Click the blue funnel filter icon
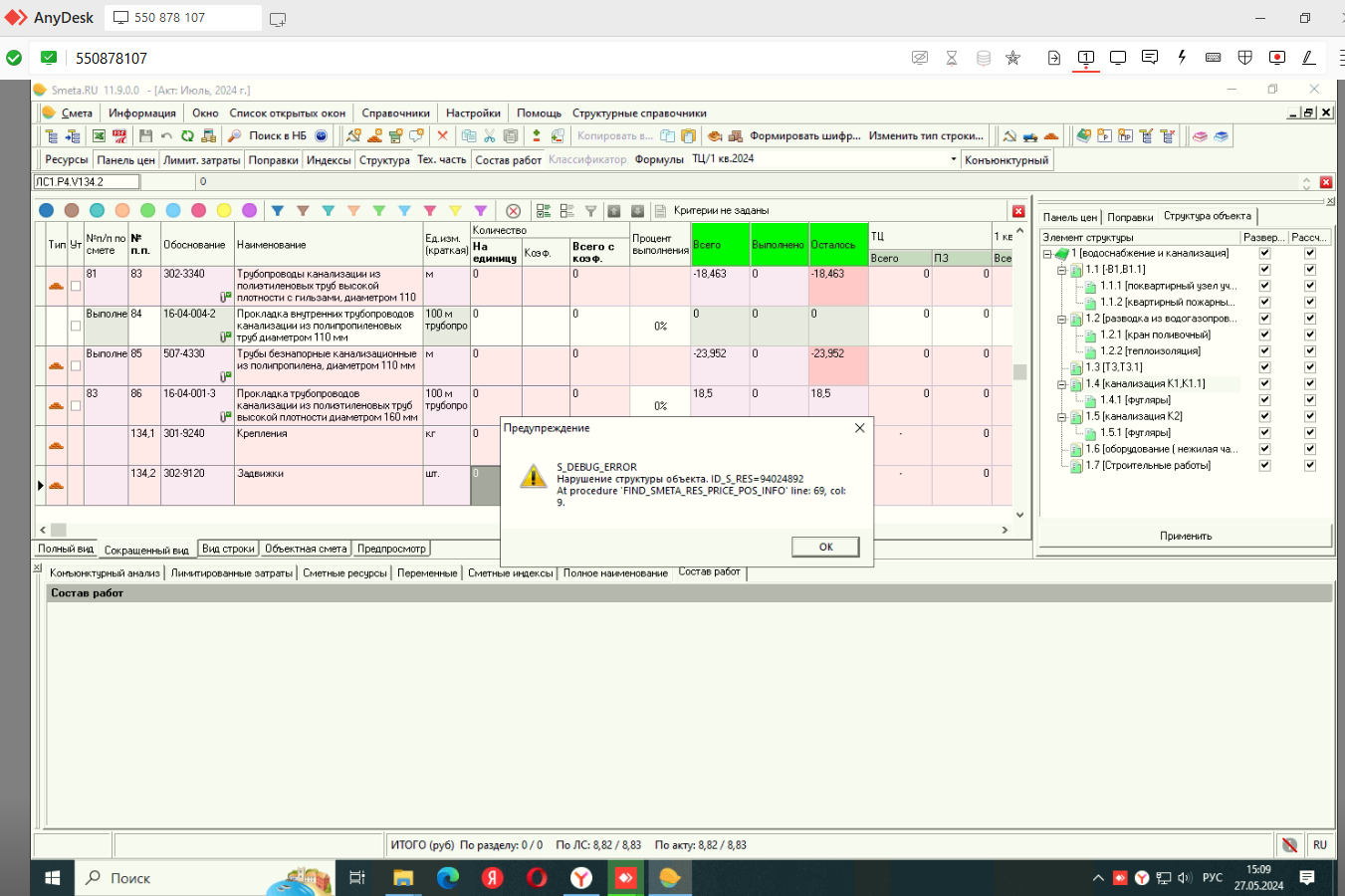The image size is (1345, 896). [x=278, y=210]
